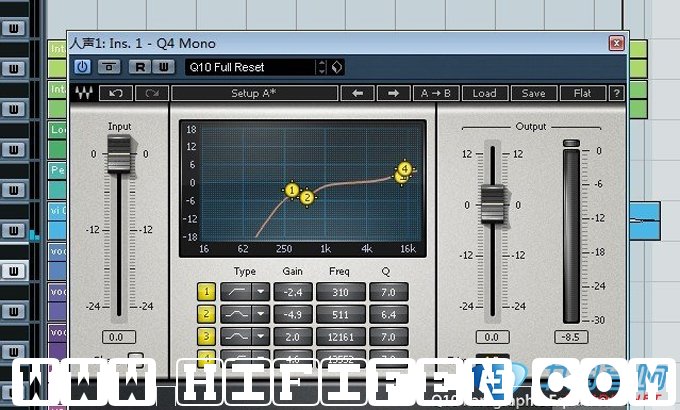Click band 1 frequency value 310

340,292
